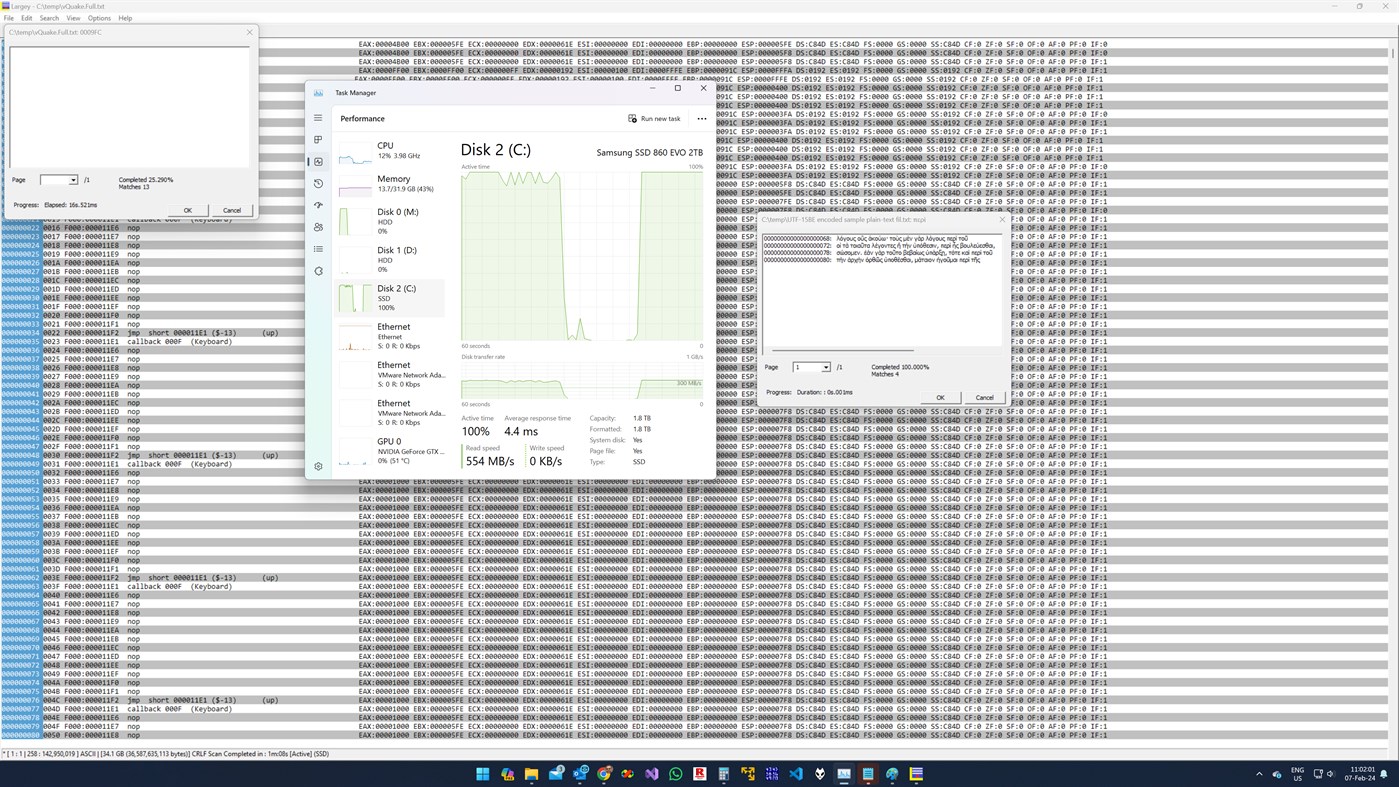Open Task Manager navigation hamburger menu
The width and height of the screenshot is (1399, 787).
click(x=318, y=118)
